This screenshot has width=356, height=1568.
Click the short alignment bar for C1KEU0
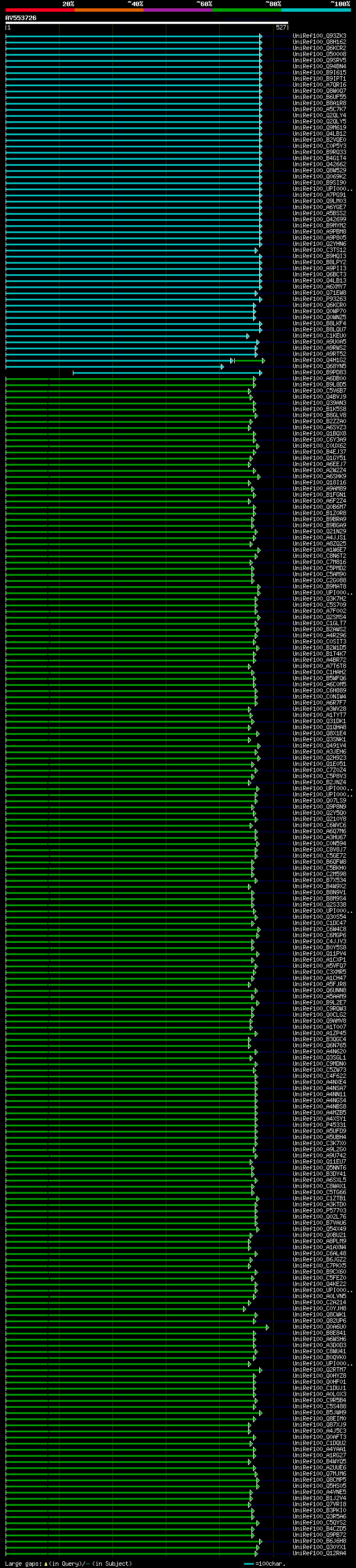(127, 336)
